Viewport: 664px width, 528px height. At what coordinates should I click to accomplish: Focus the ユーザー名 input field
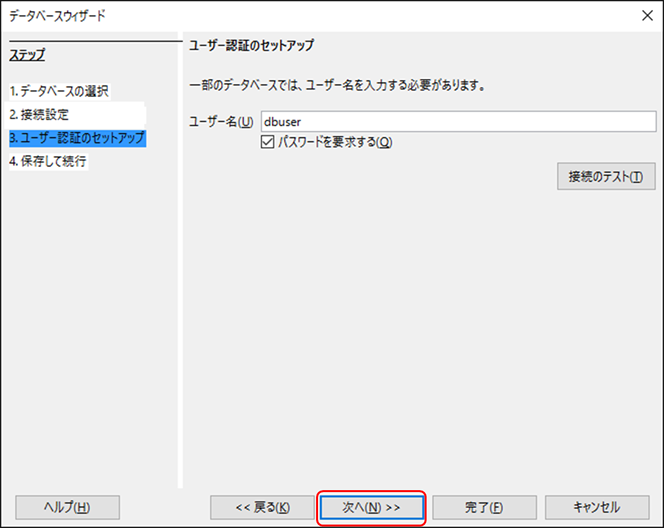coord(458,122)
